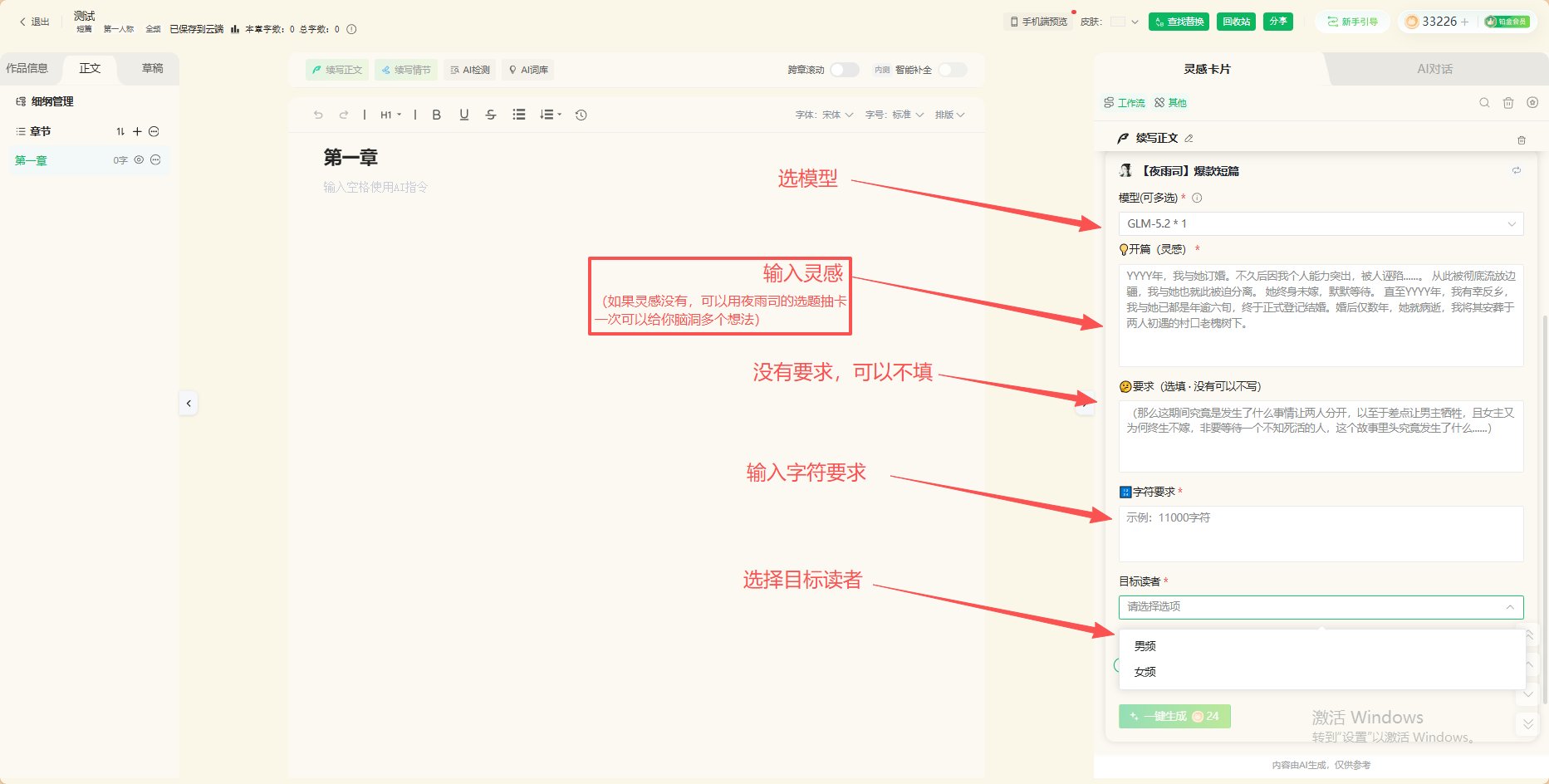Open the 字体 宋体 font dropdown
Image resolution: width=1549 pixels, height=784 pixels.
click(824, 115)
